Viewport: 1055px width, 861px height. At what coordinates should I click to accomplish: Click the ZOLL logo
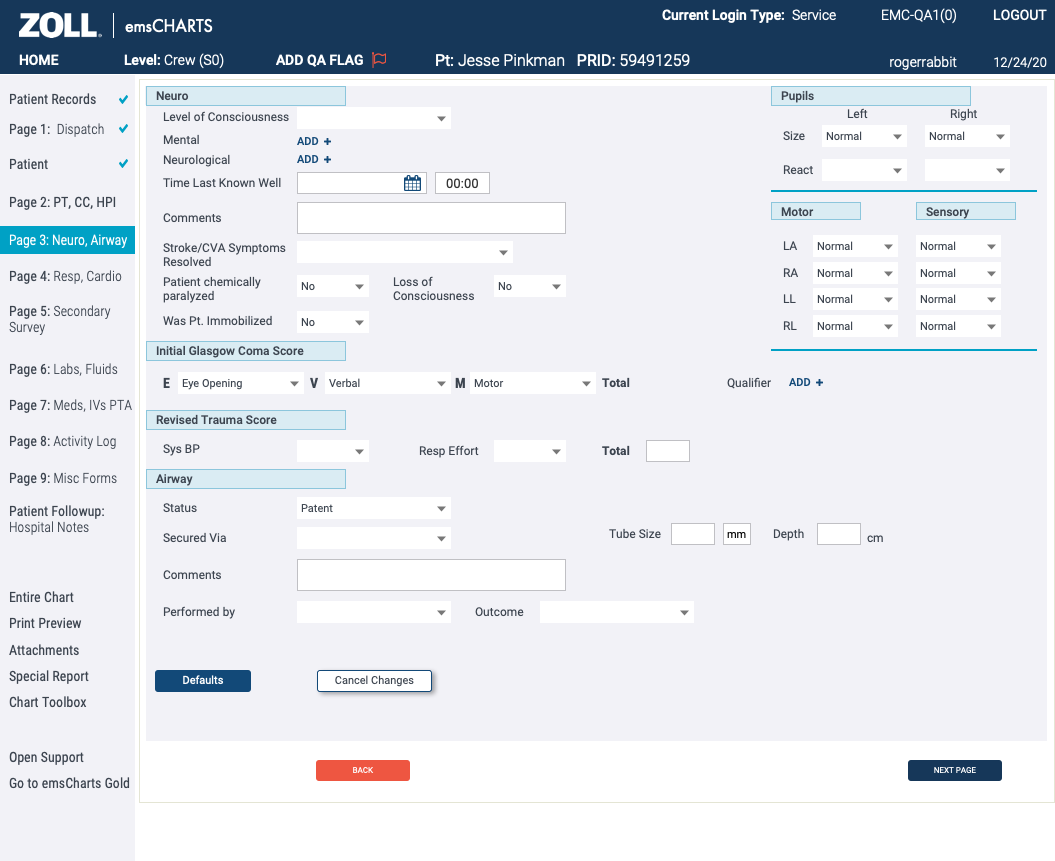[60, 26]
